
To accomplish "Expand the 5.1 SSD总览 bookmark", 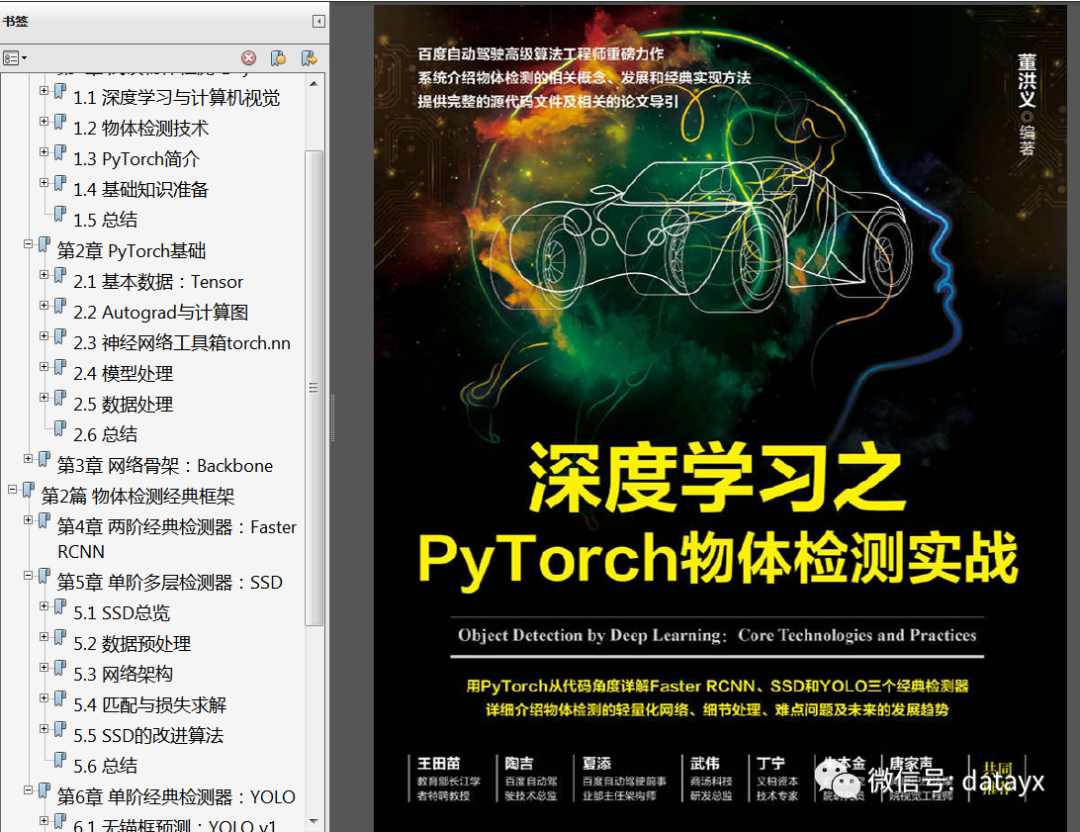I will click(44, 605).
